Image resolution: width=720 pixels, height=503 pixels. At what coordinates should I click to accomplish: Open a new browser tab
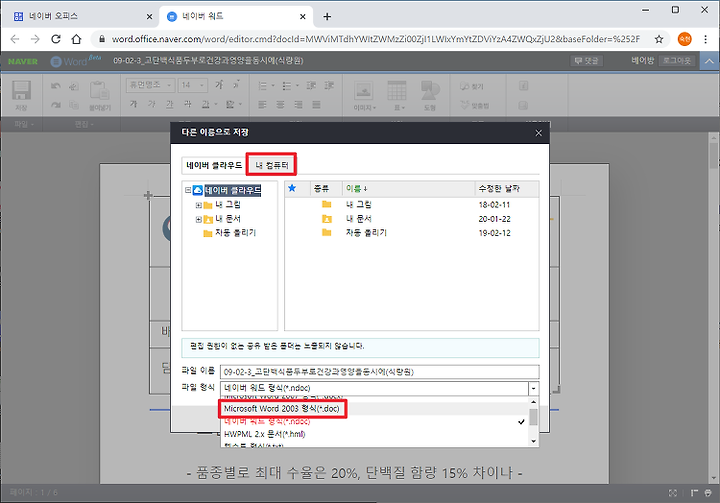click(327, 17)
